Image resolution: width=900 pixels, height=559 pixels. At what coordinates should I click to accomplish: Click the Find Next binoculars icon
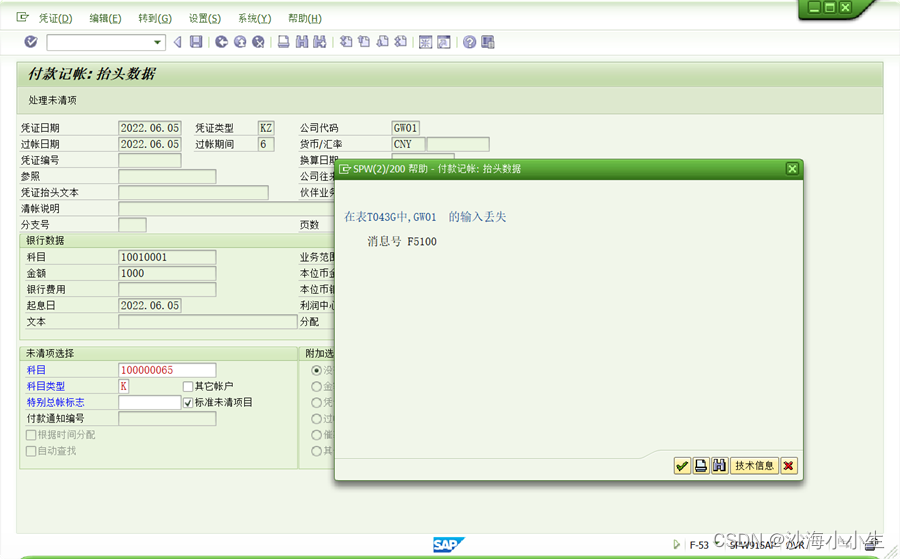pos(320,42)
